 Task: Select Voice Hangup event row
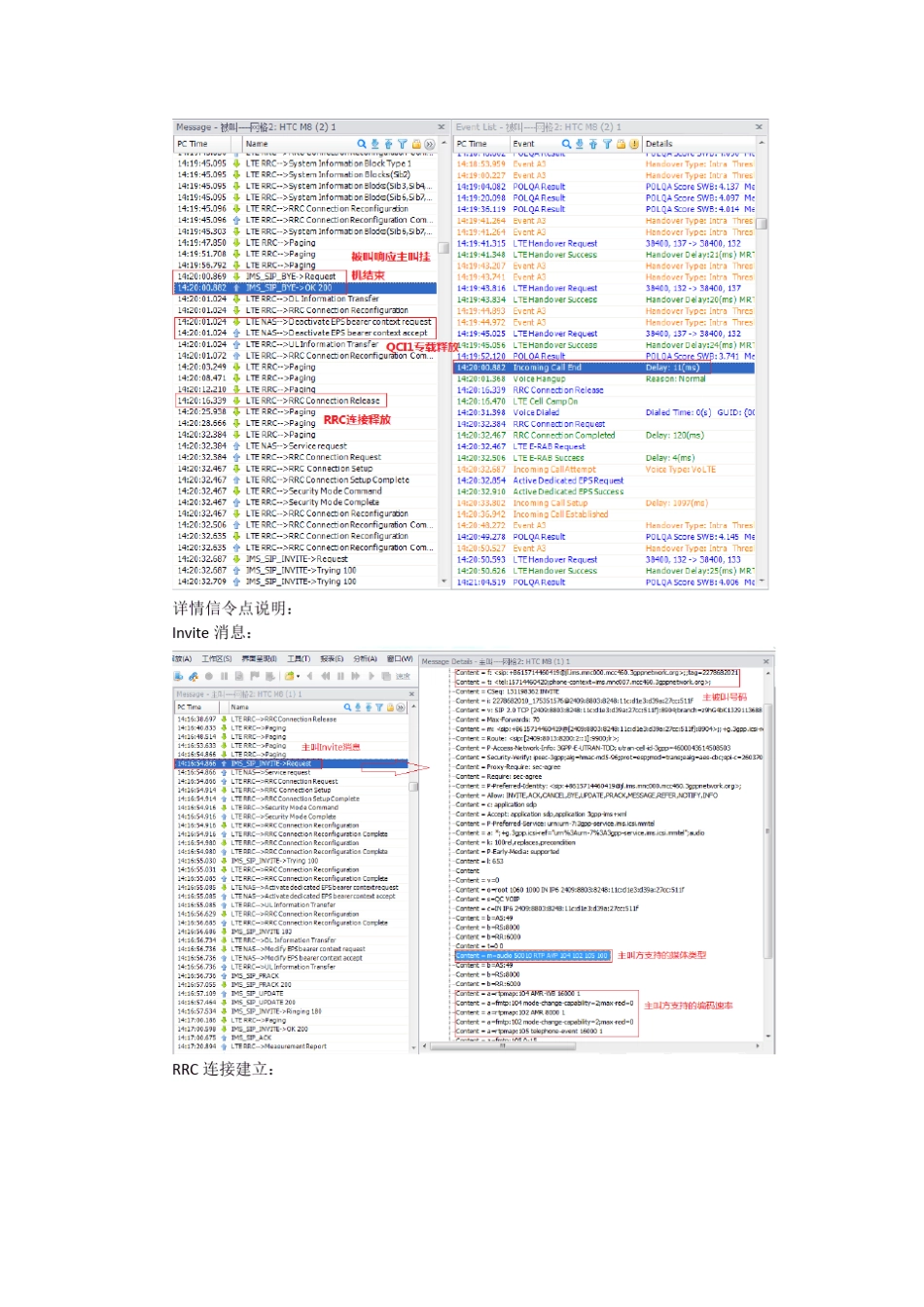(605, 378)
